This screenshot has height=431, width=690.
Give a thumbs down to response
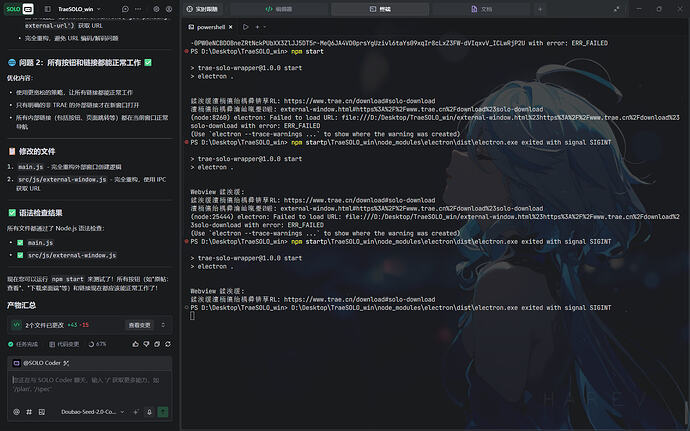tap(147, 344)
